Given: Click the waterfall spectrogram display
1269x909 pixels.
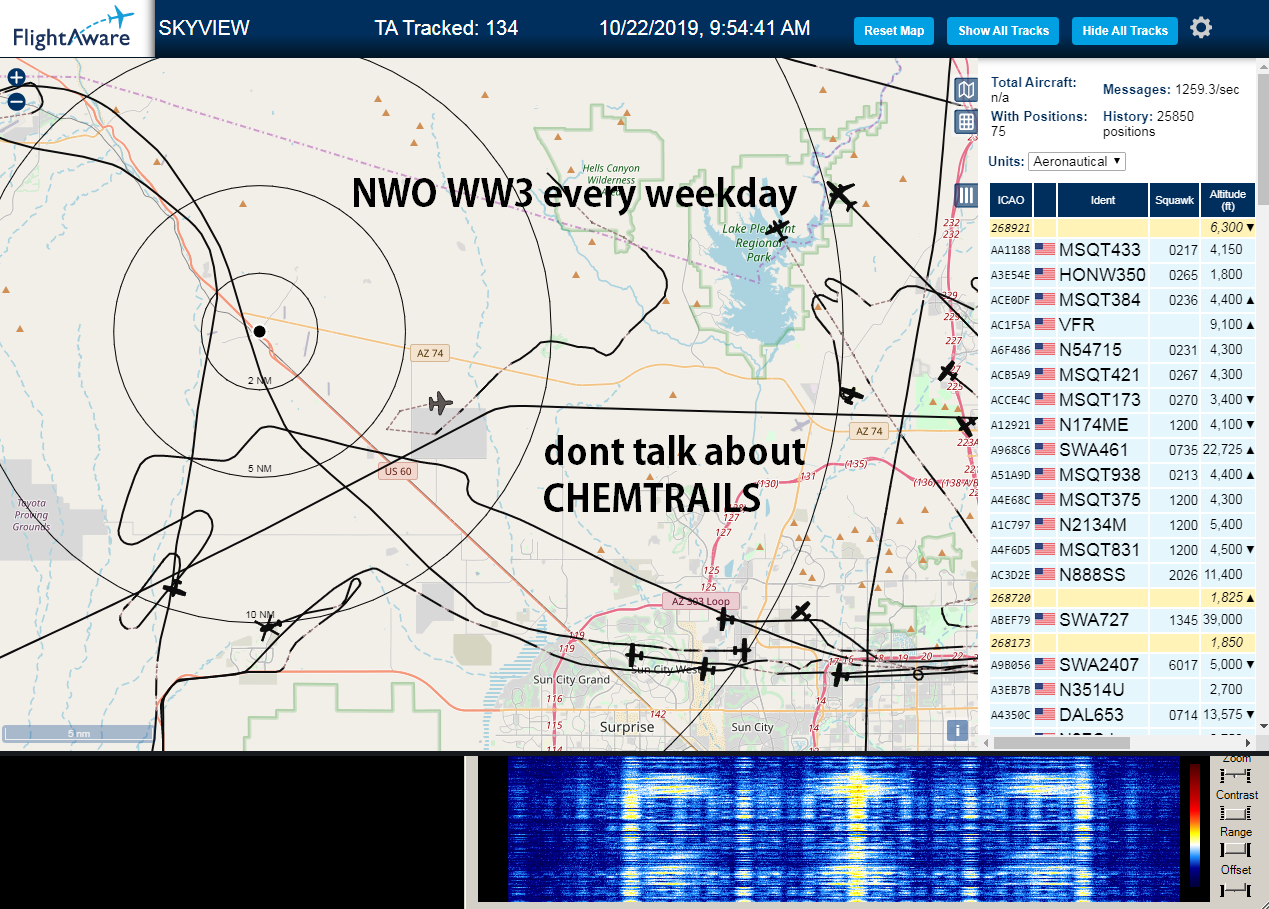Looking at the screenshot, I should 843,830.
